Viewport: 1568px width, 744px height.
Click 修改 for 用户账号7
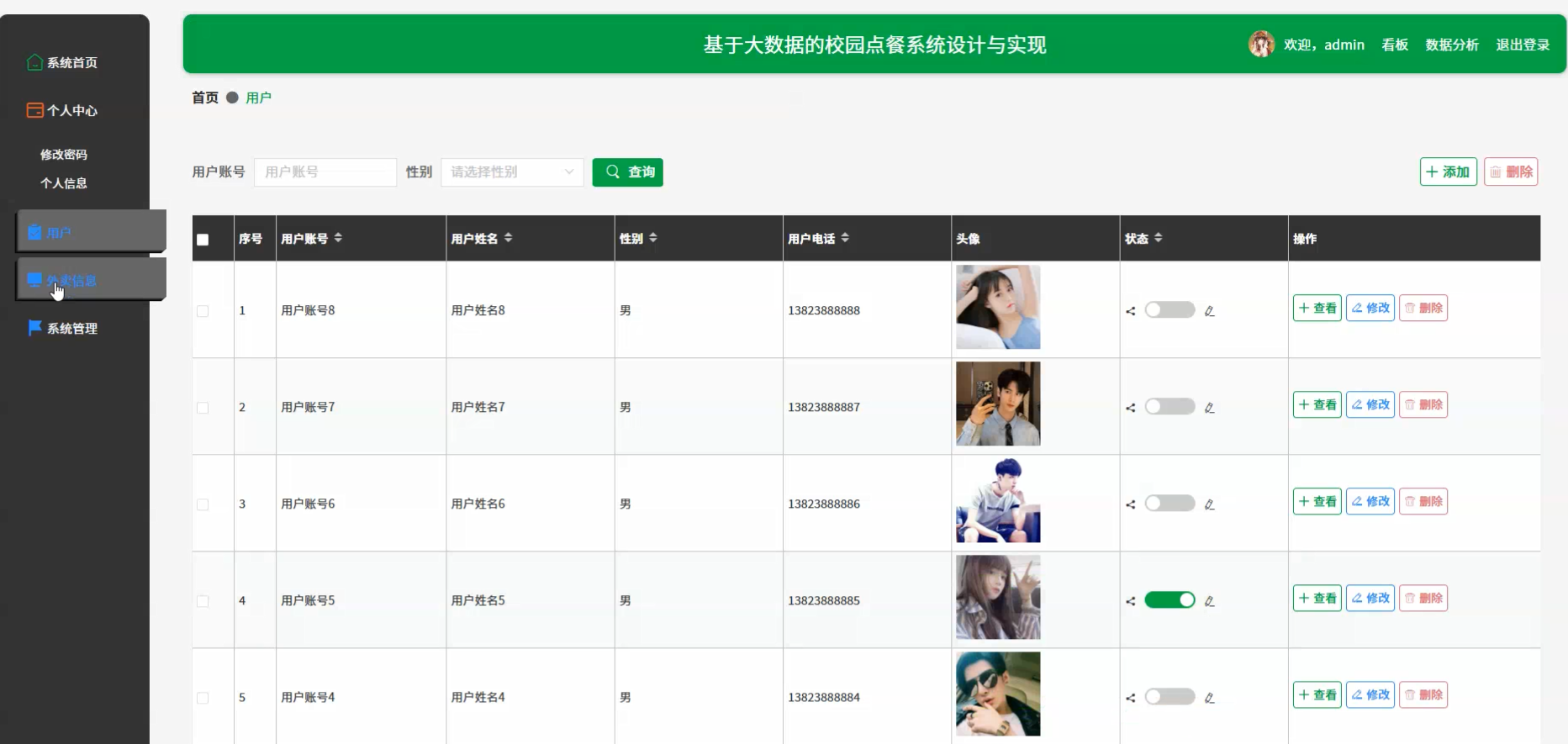pos(1370,404)
